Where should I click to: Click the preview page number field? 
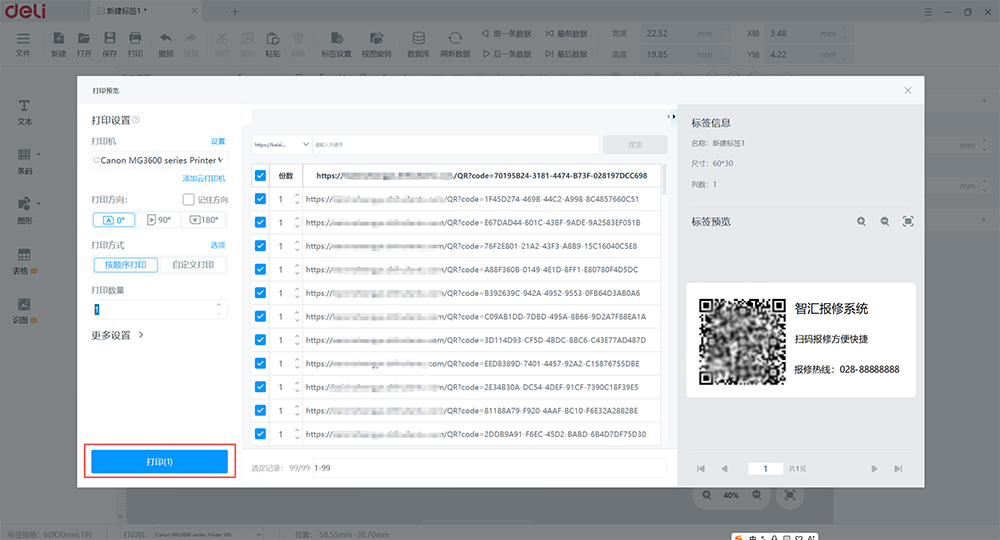pyautogui.click(x=765, y=469)
